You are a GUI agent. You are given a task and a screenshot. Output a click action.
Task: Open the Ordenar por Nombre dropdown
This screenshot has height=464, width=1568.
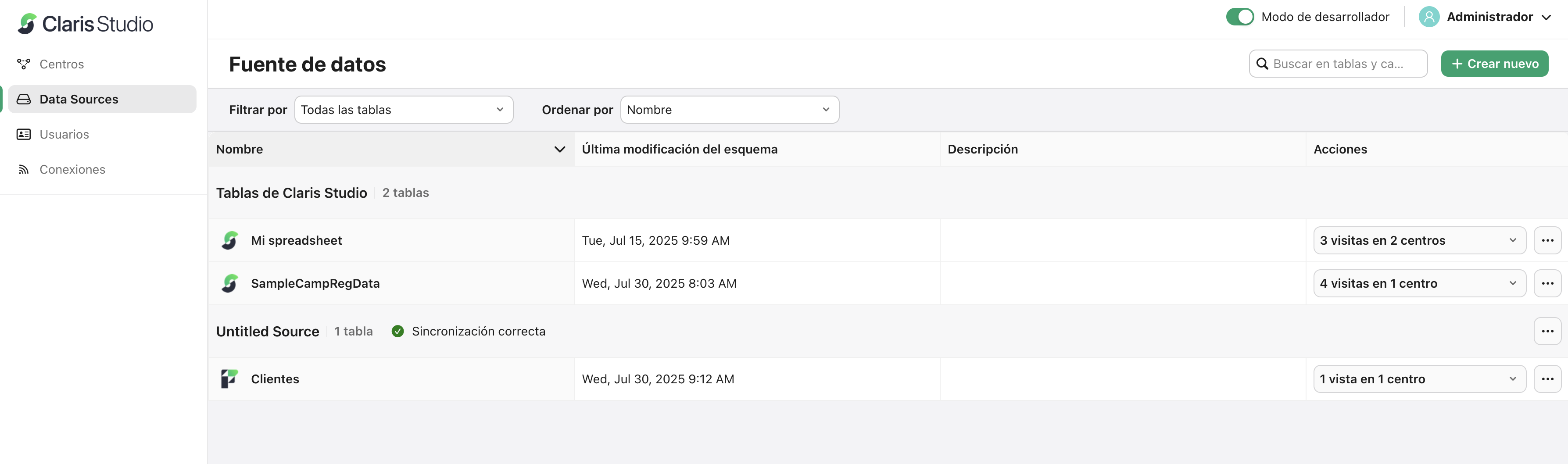[729, 110]
